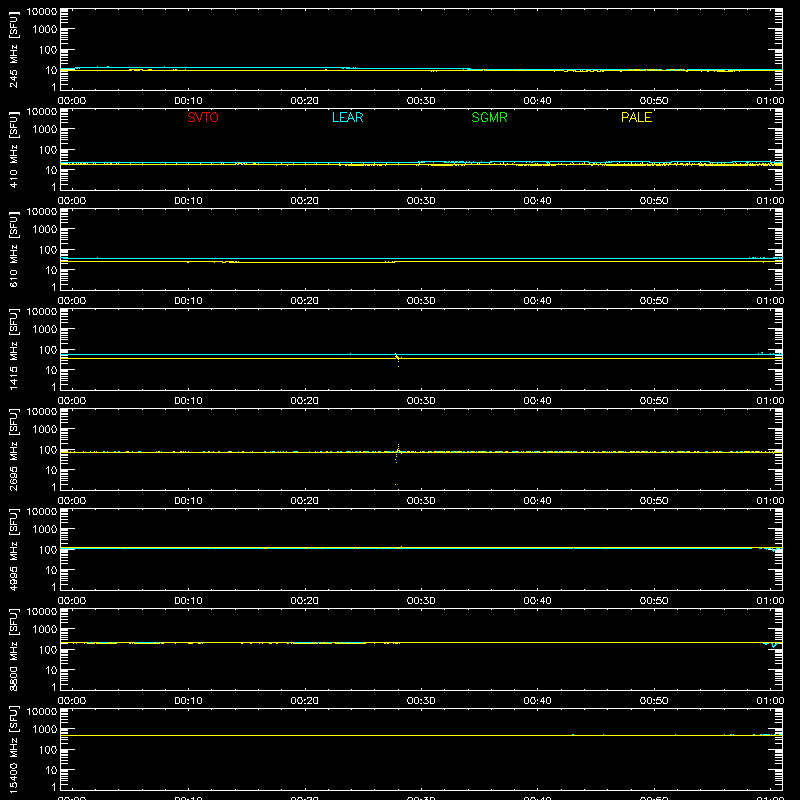Viewport: 800px width, 800px height.
Task: Click the 01:00 time label under the 1415 MHz plot
Action: [770, 401]
